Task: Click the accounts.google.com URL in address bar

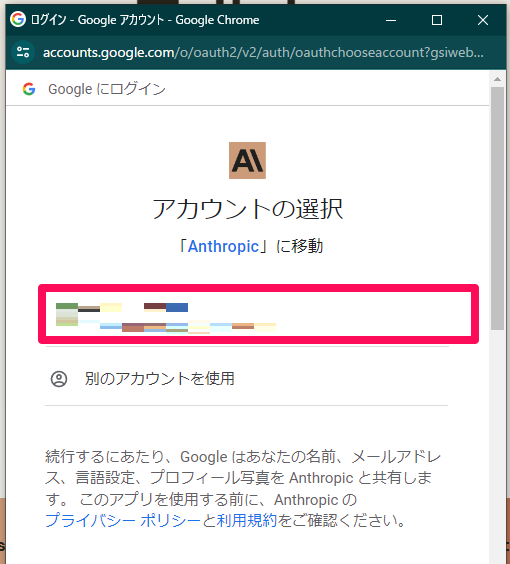Action: 263,53
